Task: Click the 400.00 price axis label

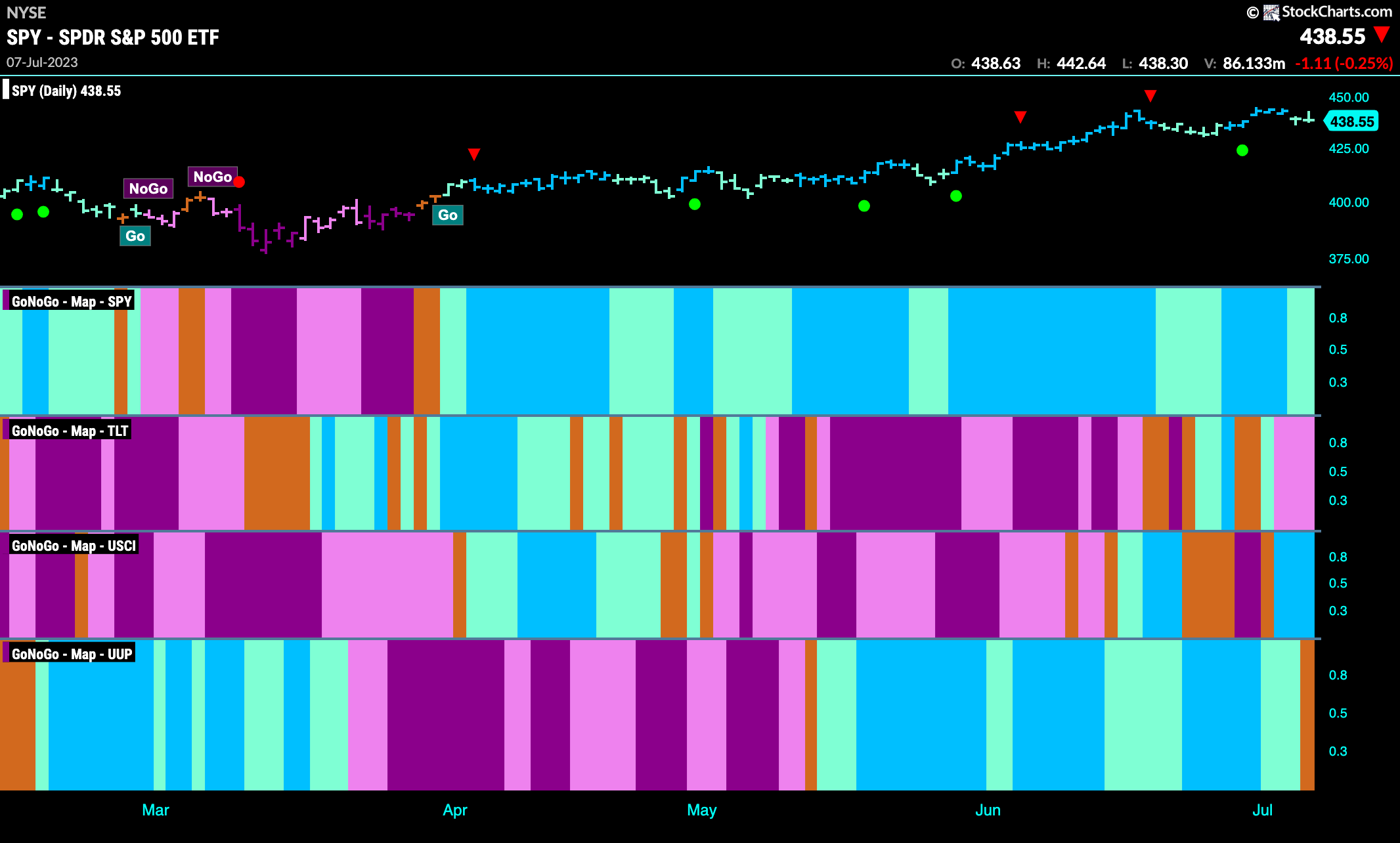Action: coord(1349,202)
